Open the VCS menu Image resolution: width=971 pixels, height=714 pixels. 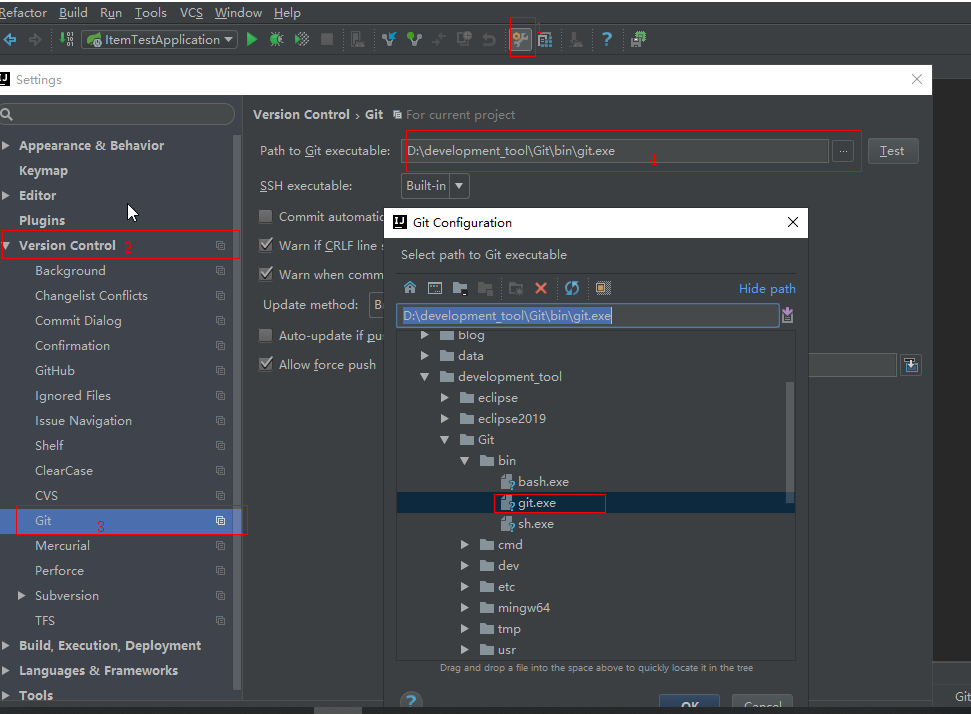(191, 13)
